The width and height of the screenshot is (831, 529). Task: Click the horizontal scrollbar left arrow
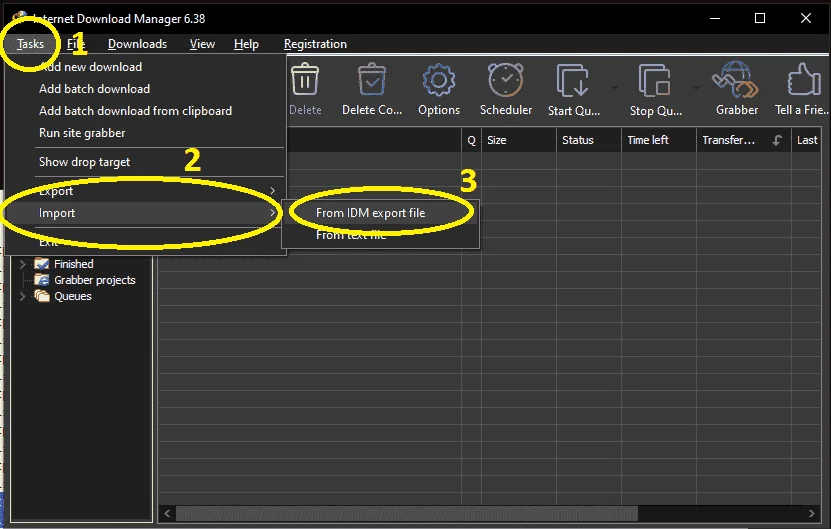(167, 513)
